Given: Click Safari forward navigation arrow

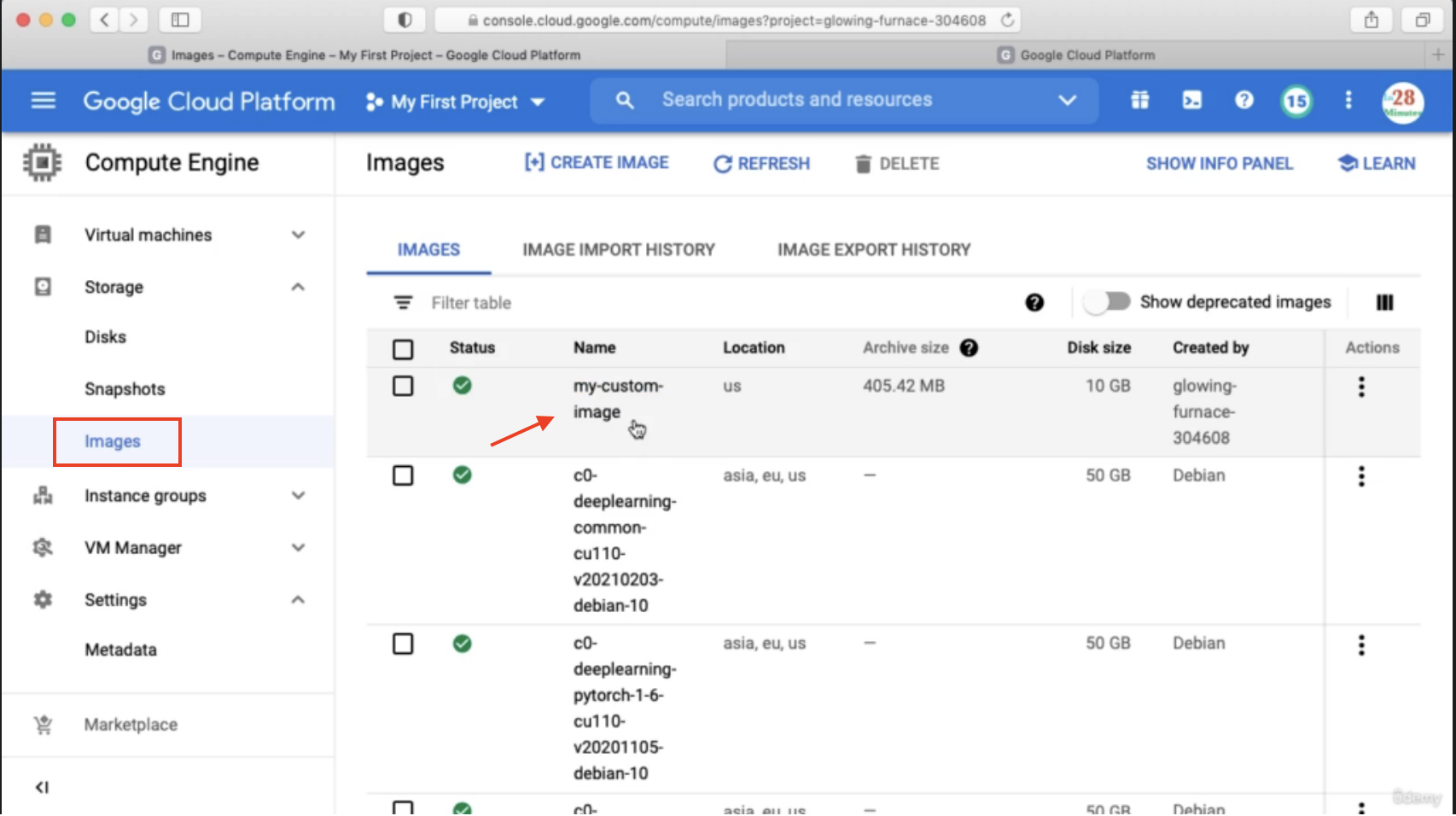Looking at the screenshot, I should point(133,20).
